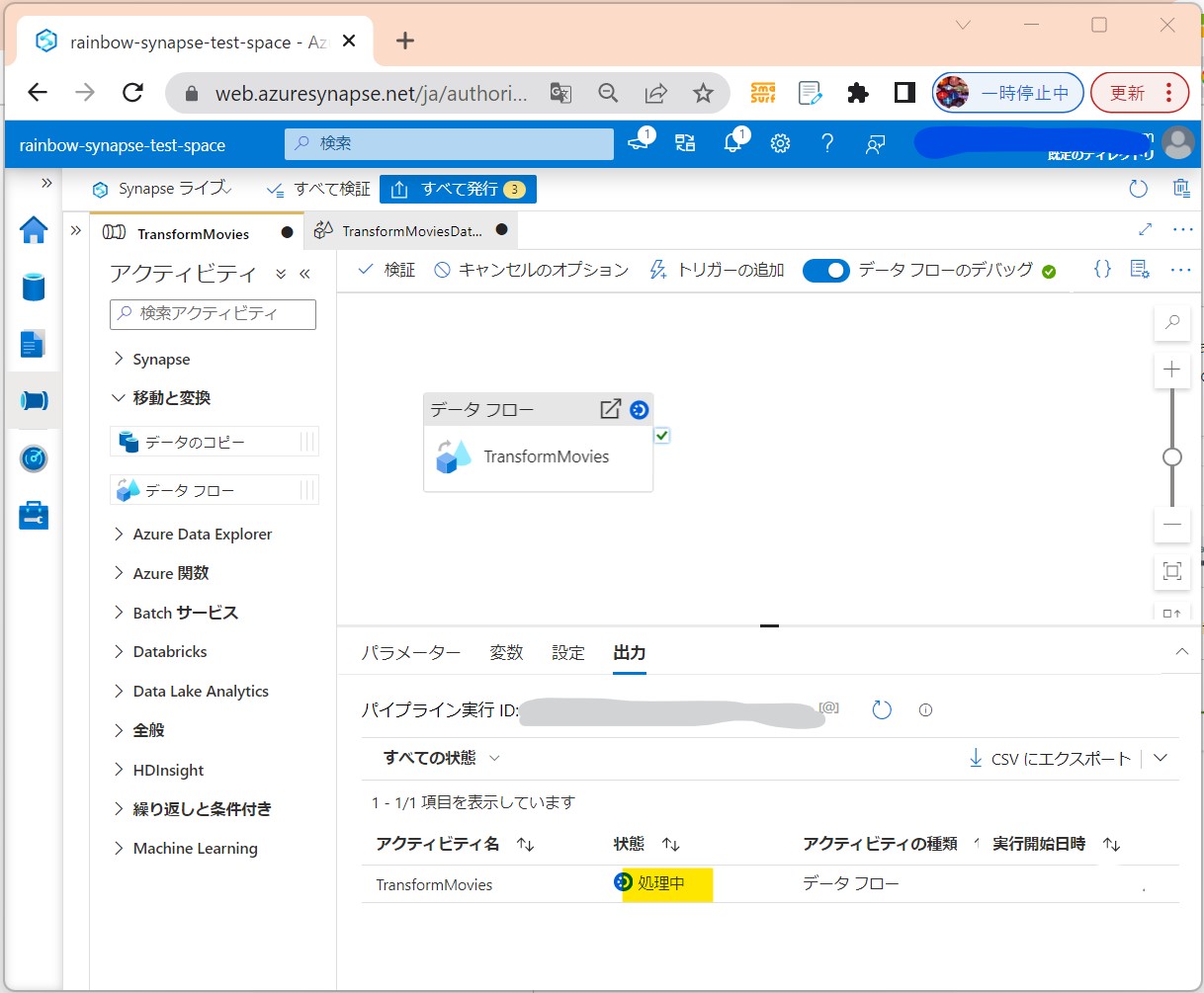The image size is (1204, 993).
Task: Open the すべての状態 filter dropdown
Action: point(441,758)
